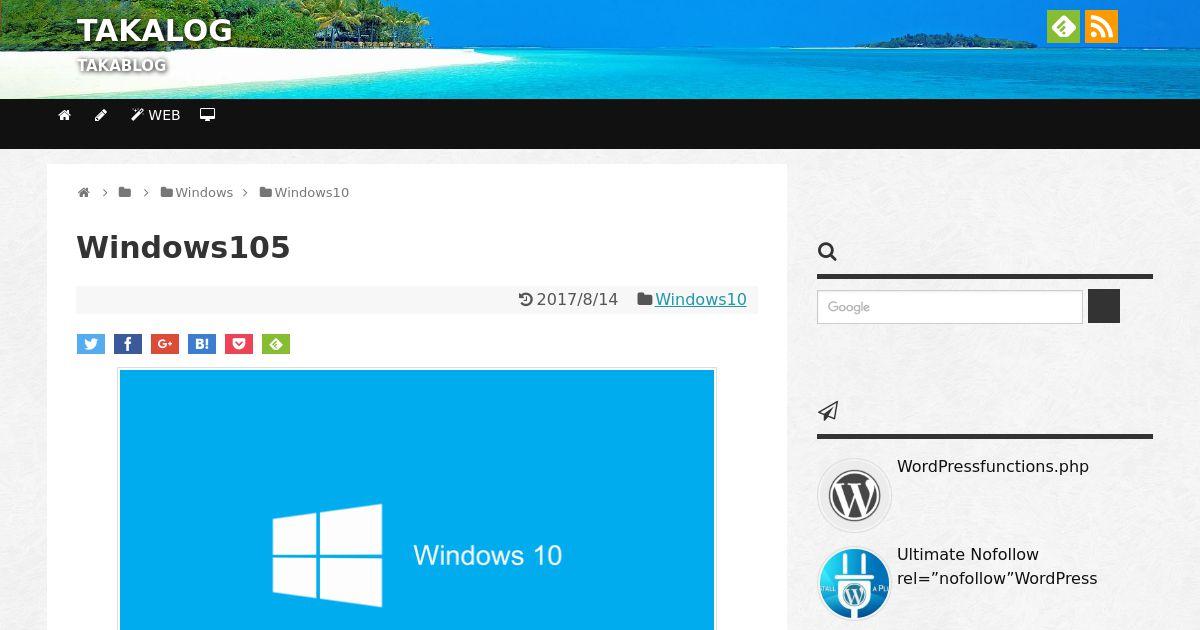Screen dimensions: 1200x630
Task: Click the first breadcrumb folder icon
Action: click(125, 193)
